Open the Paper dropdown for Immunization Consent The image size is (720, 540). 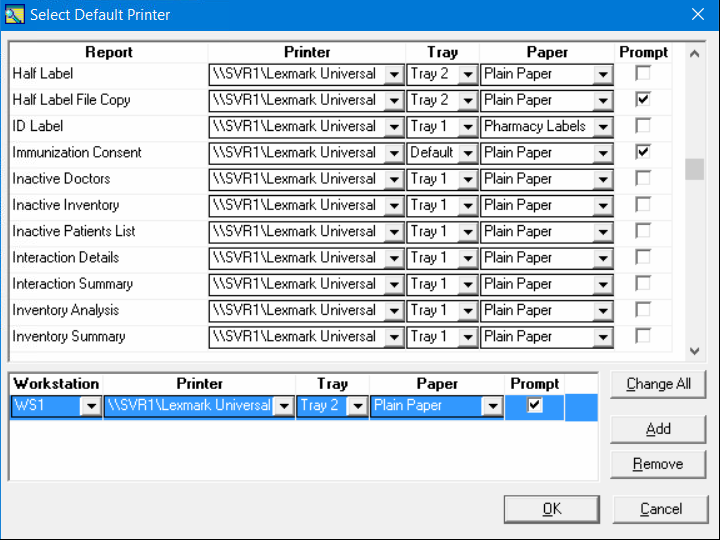[x=603, y=153]
